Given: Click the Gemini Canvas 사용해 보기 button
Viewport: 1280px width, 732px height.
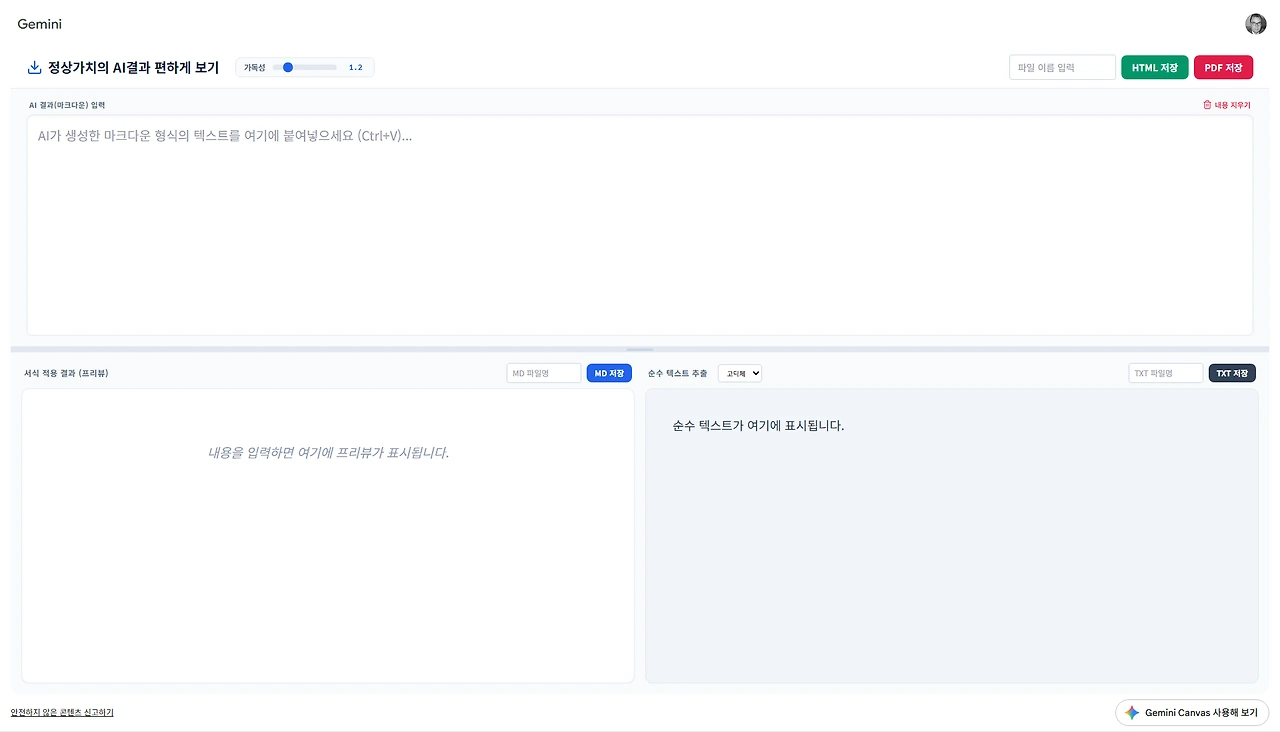Looking at the screenshot, I should [x=1192, y=712].
